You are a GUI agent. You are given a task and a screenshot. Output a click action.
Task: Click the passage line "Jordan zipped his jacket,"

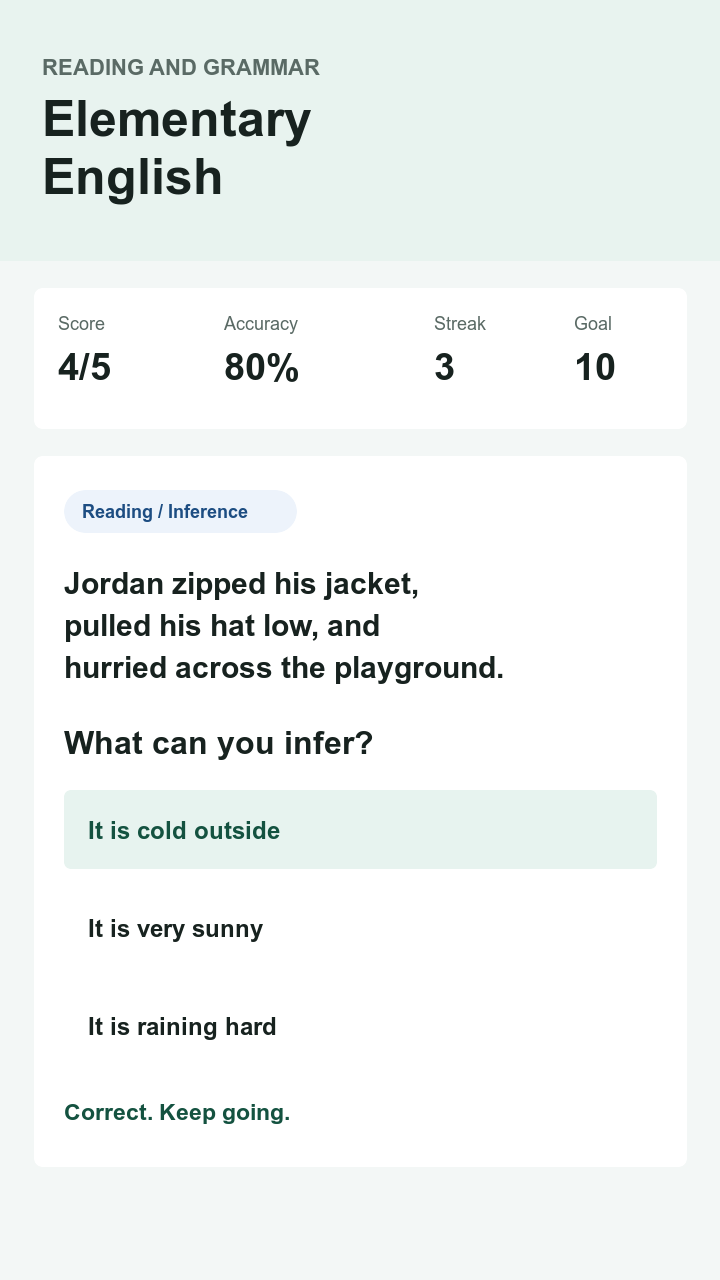241,583
